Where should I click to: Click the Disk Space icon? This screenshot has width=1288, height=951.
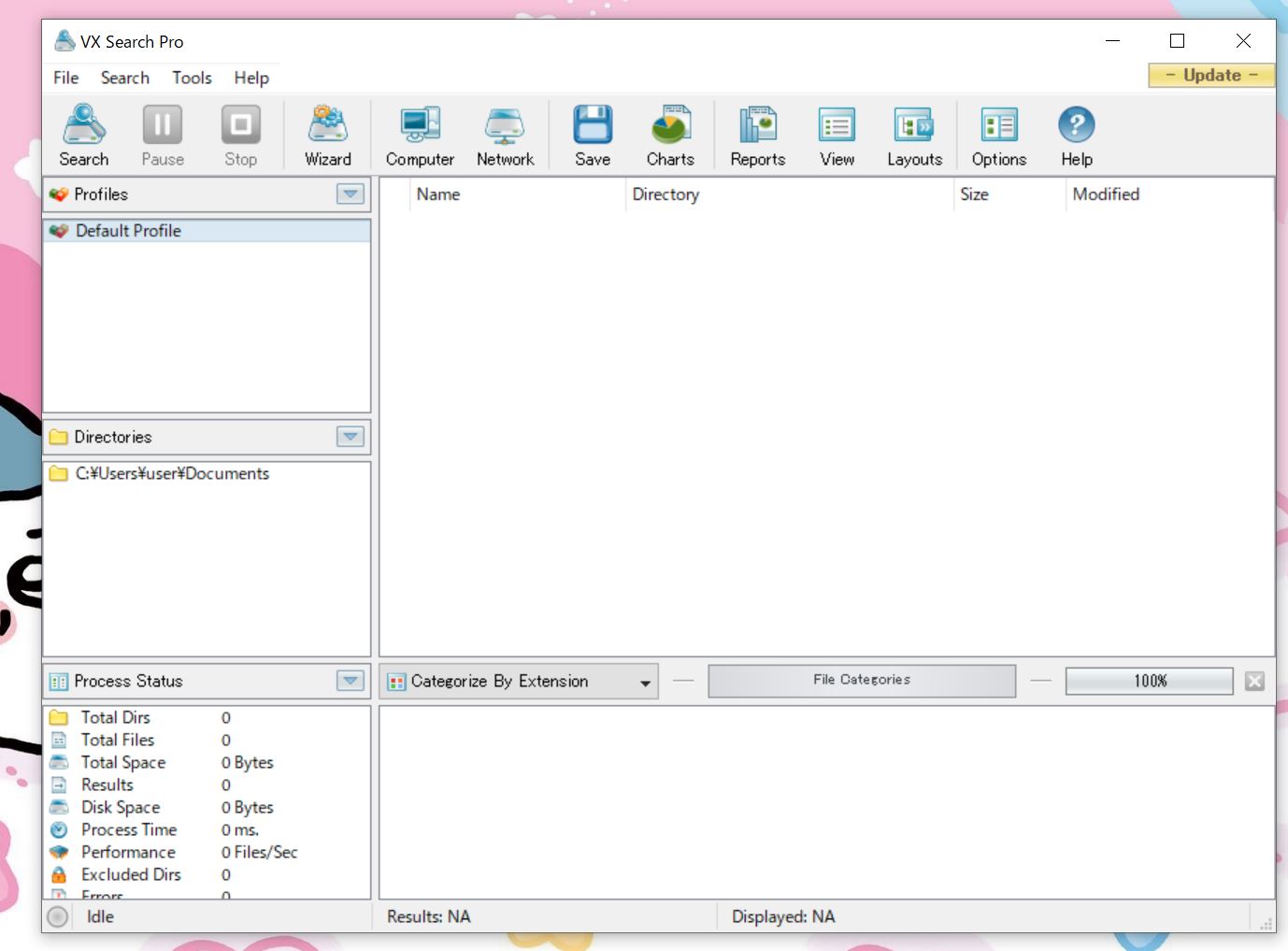point(59,807)
